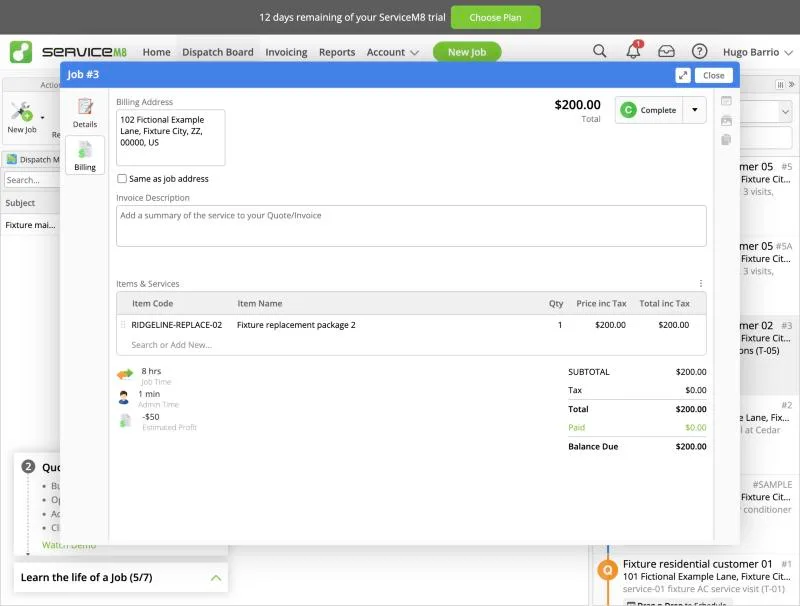Close the Job #3 dialog
This screenshot has height=606, width=800.
[x=713, y=75]
